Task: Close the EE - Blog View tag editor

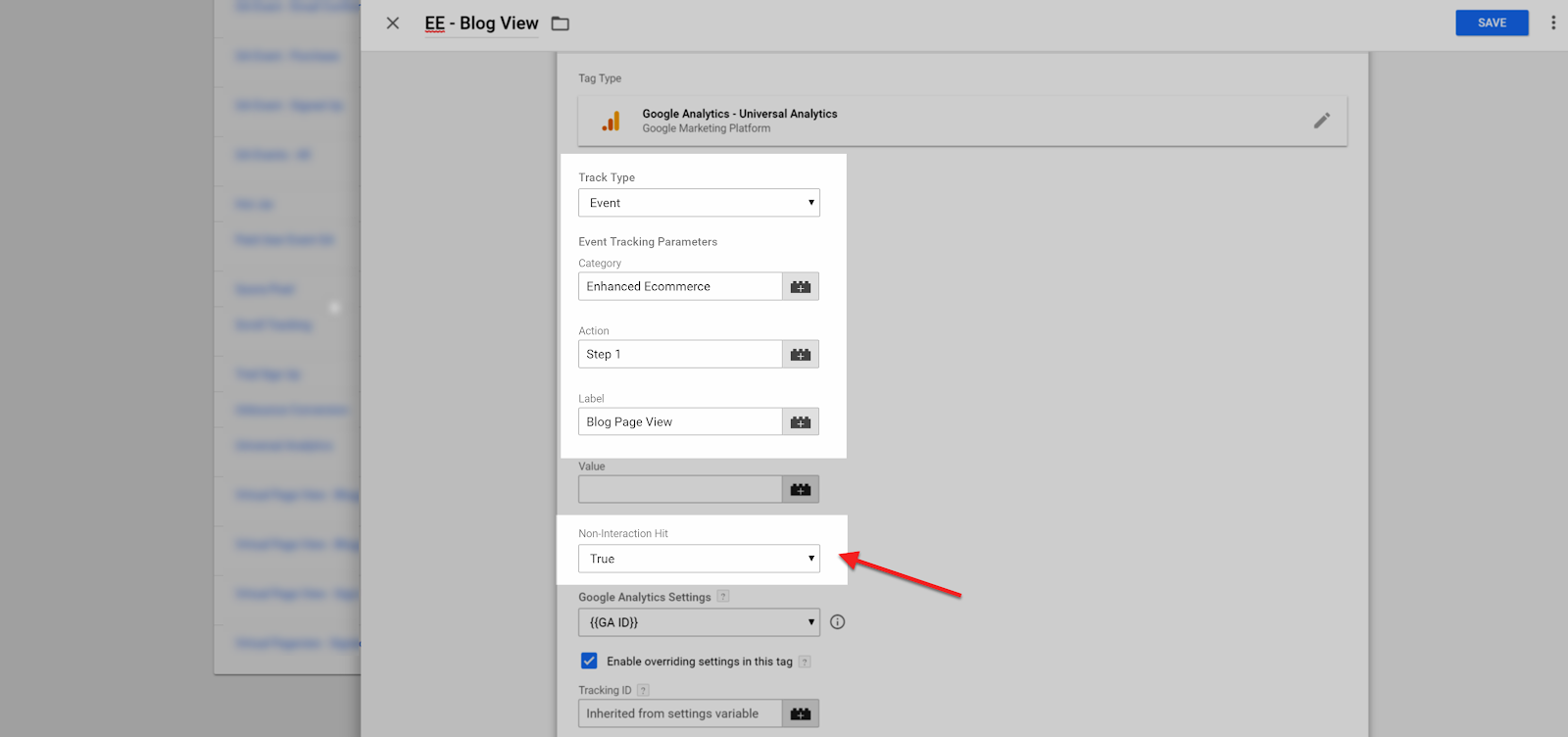Action: coord(393,23)
